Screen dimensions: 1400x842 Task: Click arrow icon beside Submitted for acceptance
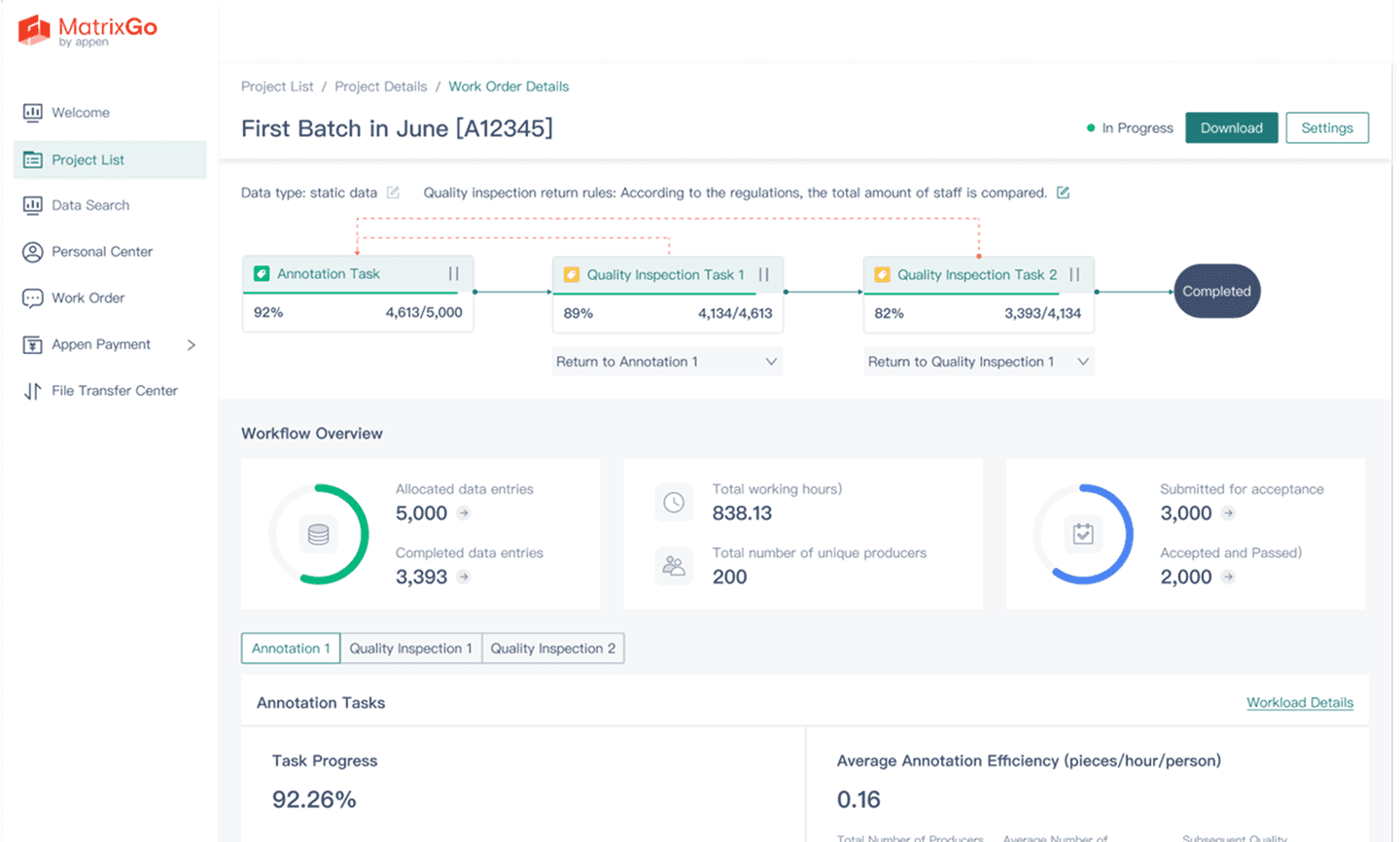point(1228,513)
